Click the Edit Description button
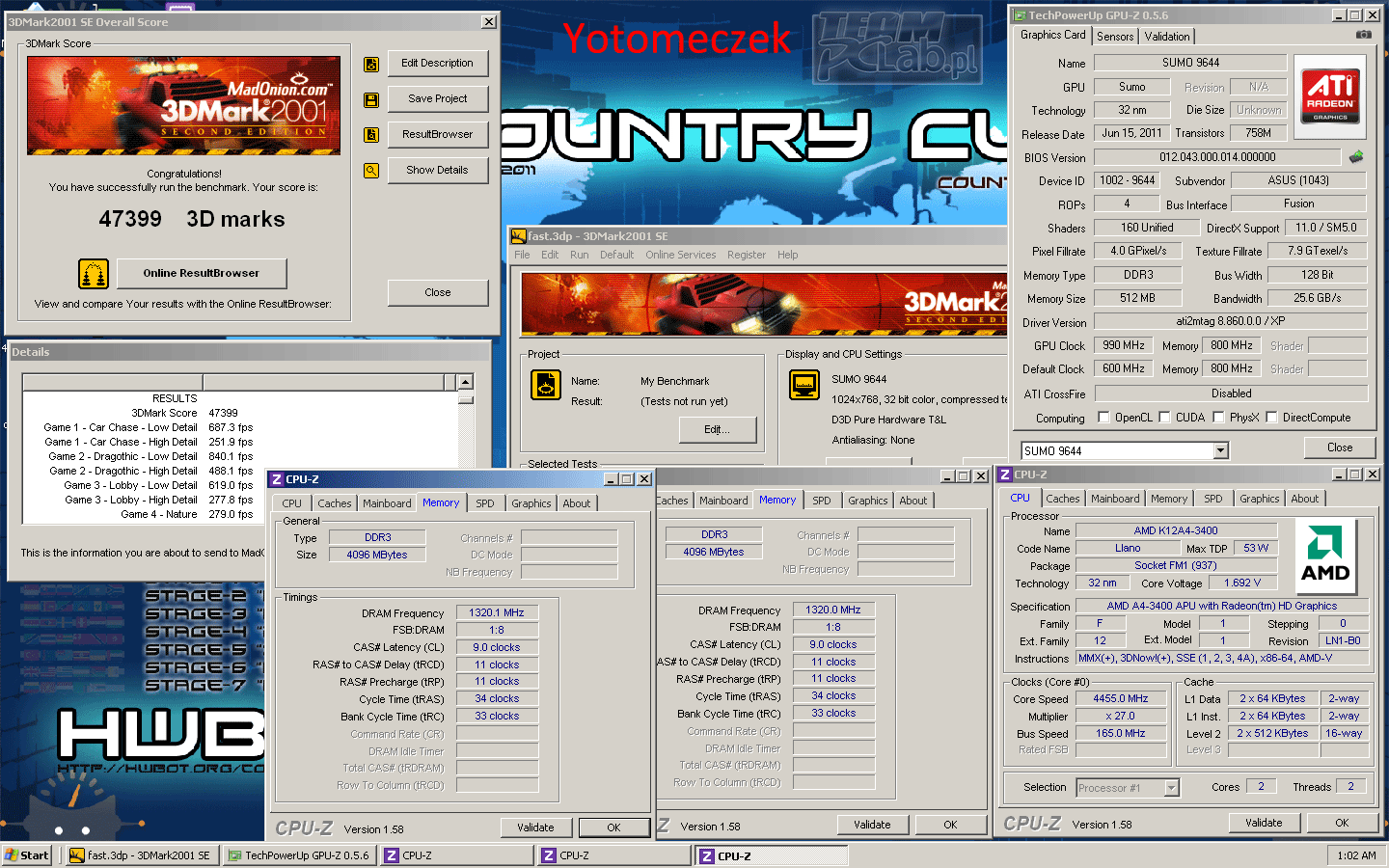Viewport: 1389px width, 868px height. [x=438, y=64]
